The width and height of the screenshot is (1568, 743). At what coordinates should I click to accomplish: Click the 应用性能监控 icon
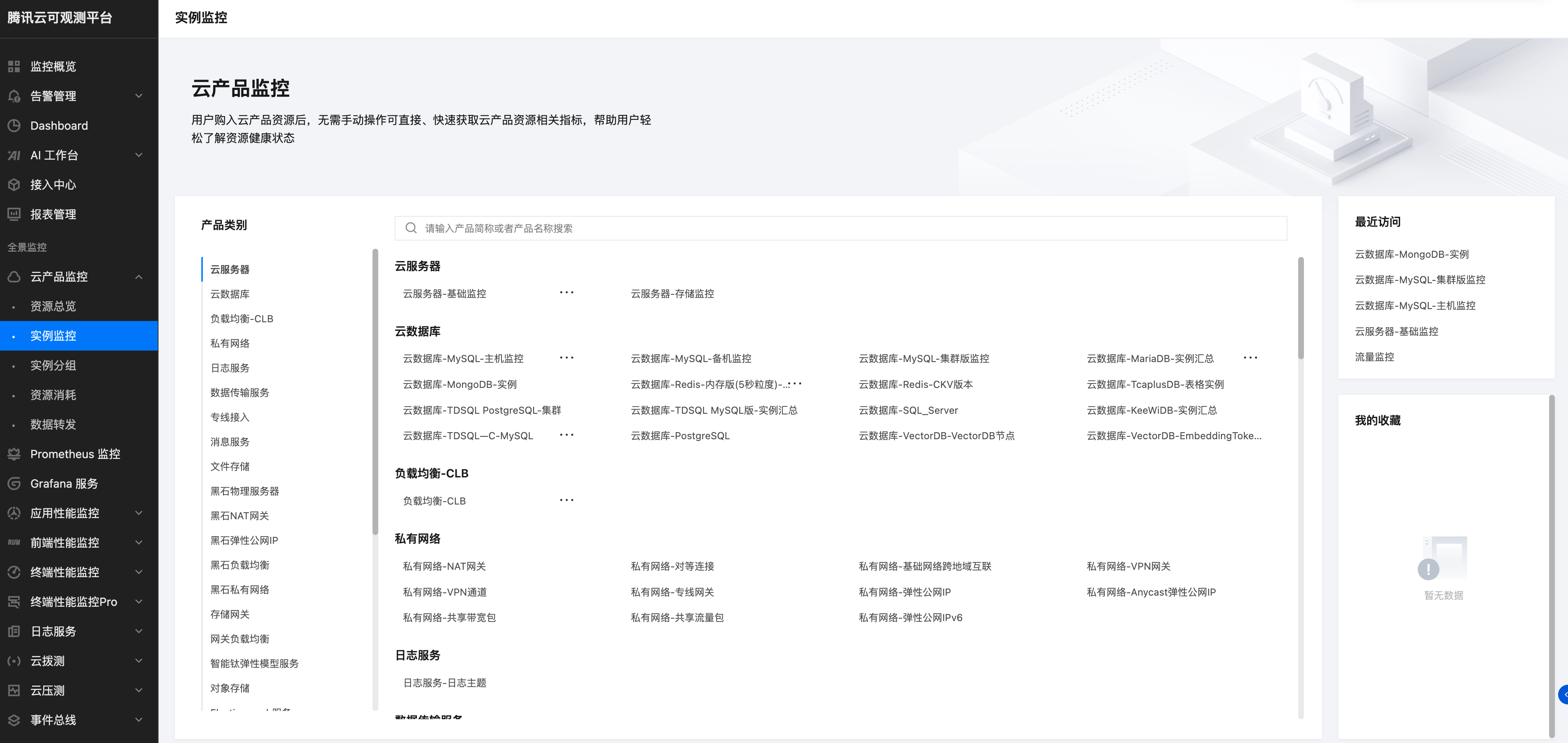(x=14, y=513)
